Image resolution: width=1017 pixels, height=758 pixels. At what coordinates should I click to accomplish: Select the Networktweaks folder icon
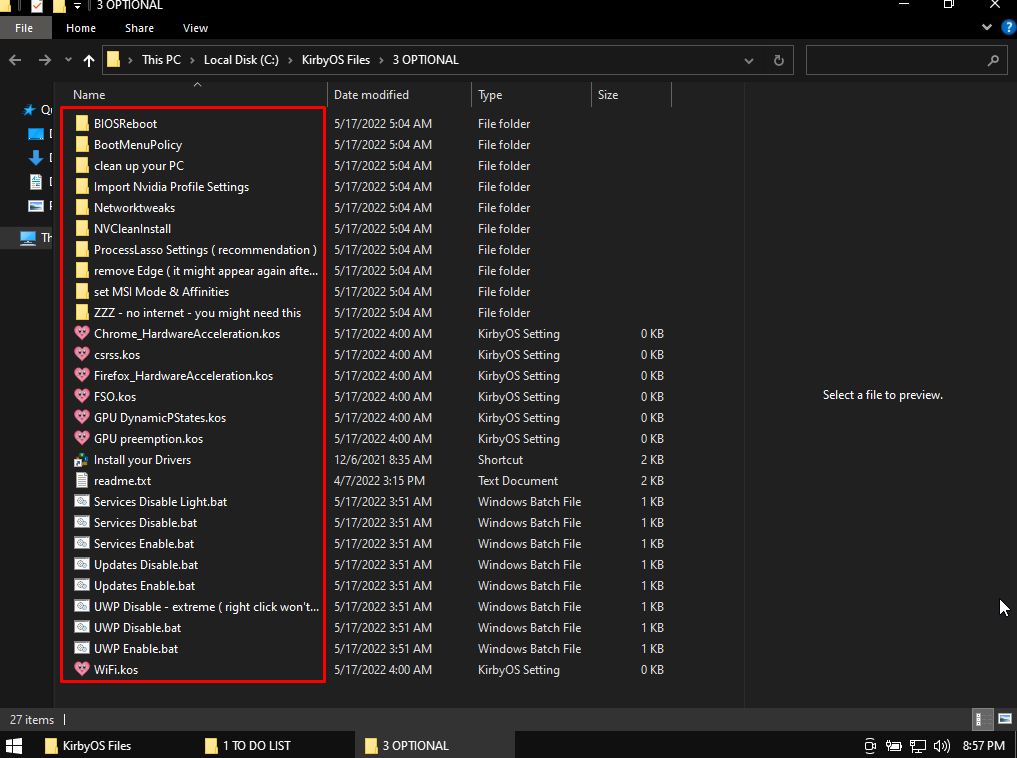point(82,207)
